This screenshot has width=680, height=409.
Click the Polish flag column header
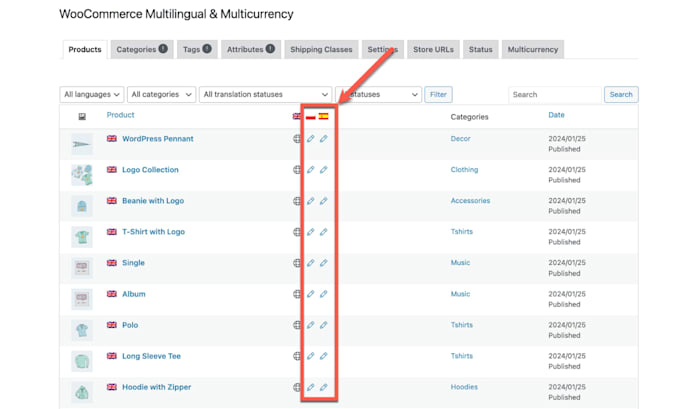[x=311, y=116]
